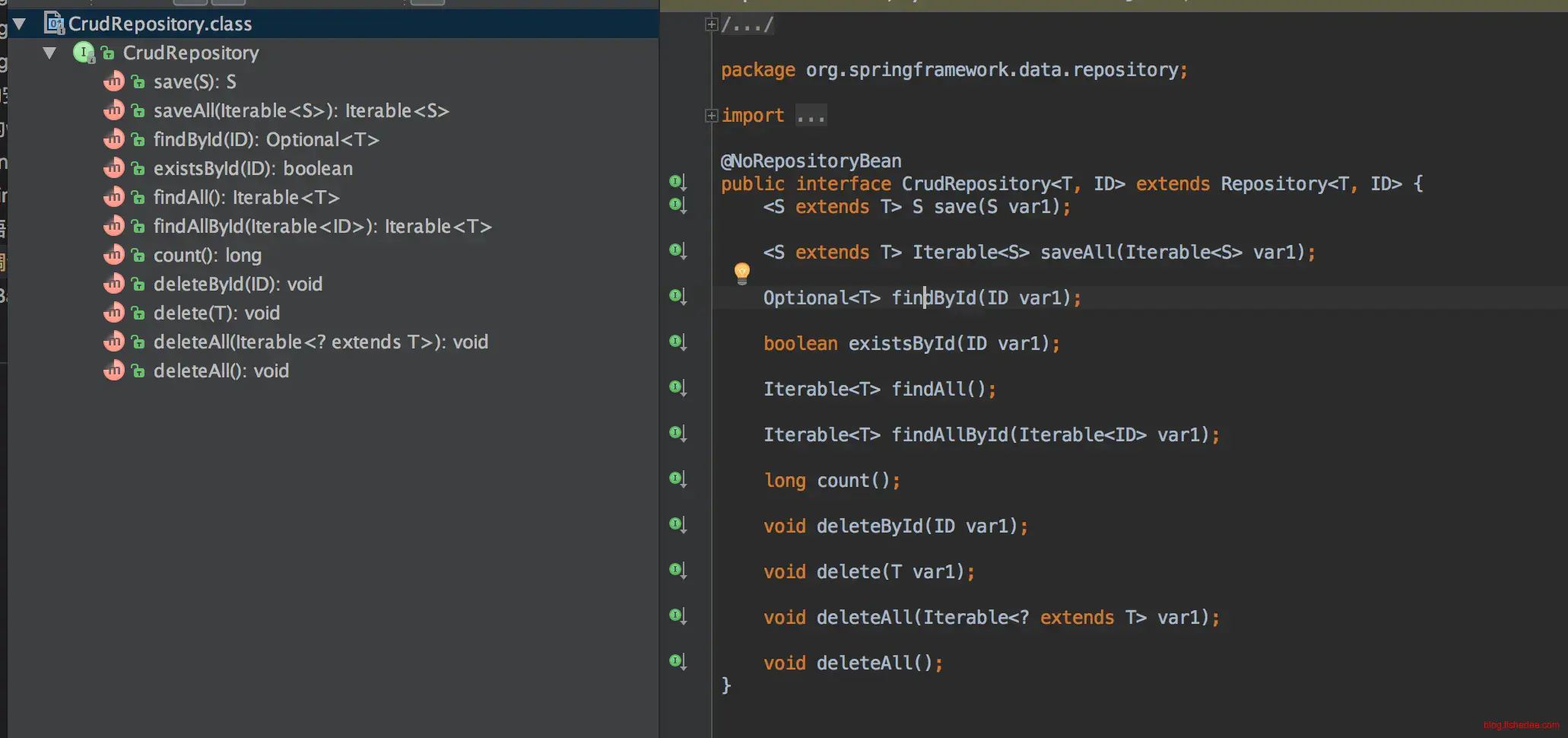Click the green interface icon for CrudRepository
1568x738 pixels.
pyautogui.click(x=83, y=52)
